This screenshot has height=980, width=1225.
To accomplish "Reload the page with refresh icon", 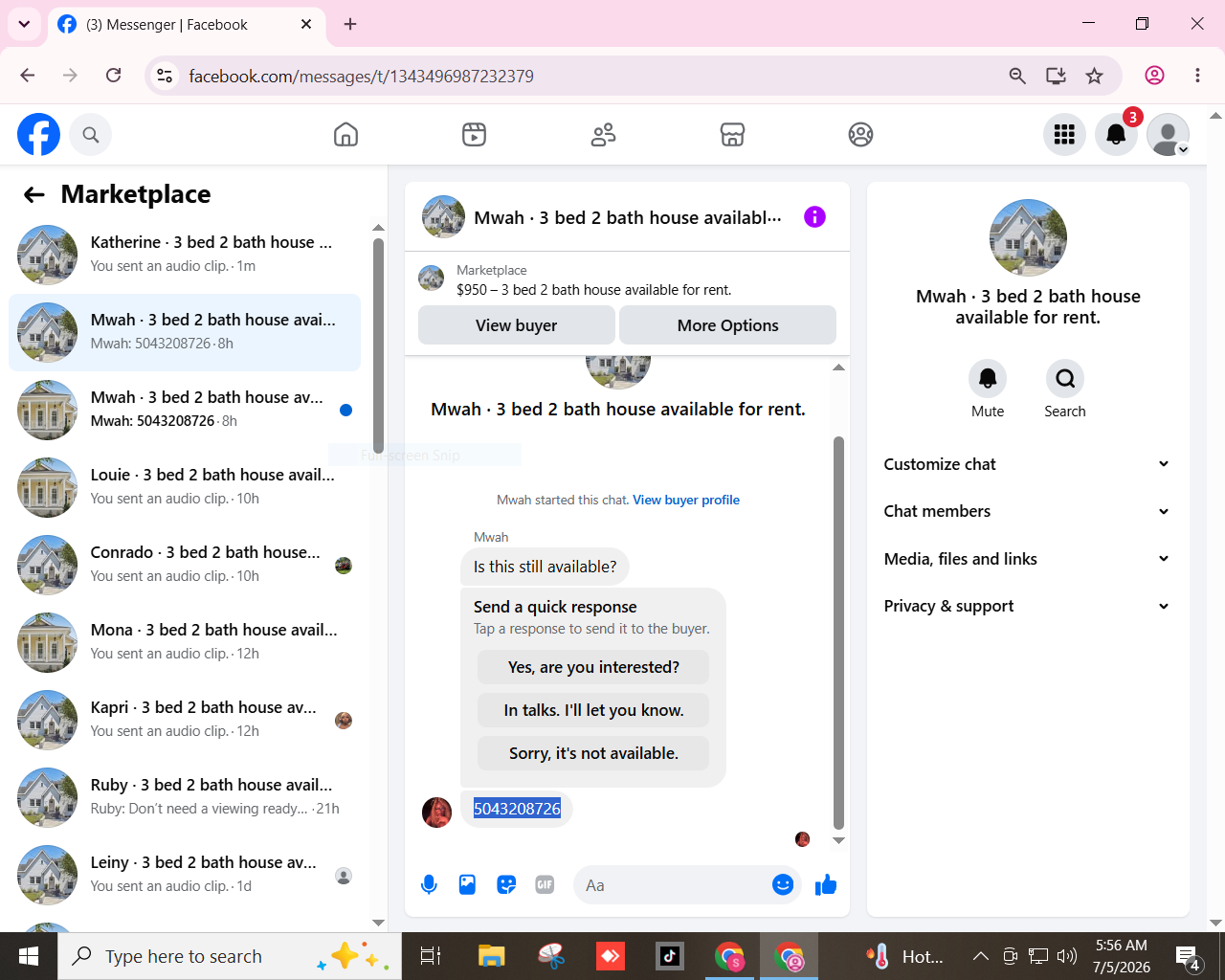I will (x=113, y=76).
